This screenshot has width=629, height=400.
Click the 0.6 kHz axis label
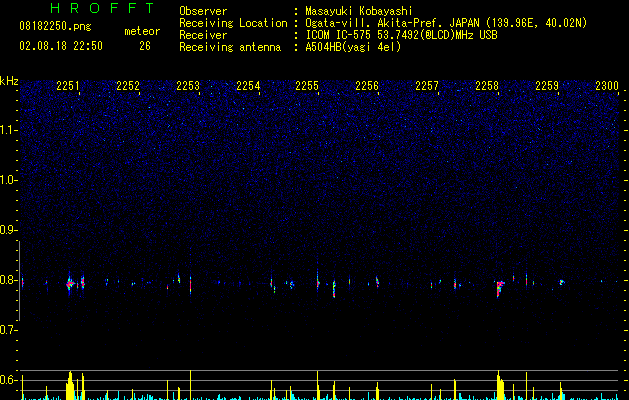coord(7,380)
